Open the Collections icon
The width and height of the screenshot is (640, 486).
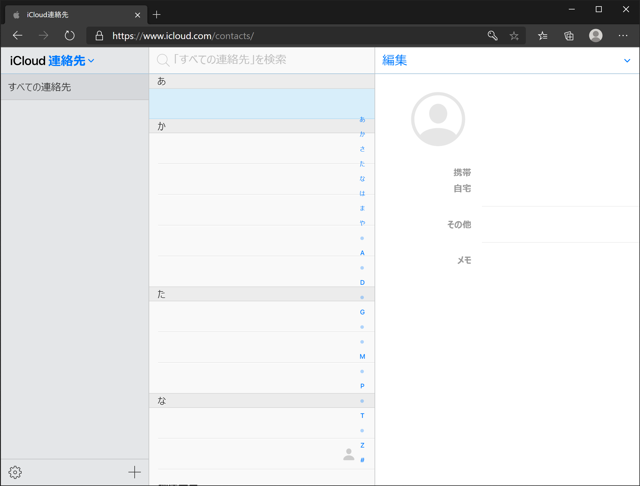click(569, 36)
